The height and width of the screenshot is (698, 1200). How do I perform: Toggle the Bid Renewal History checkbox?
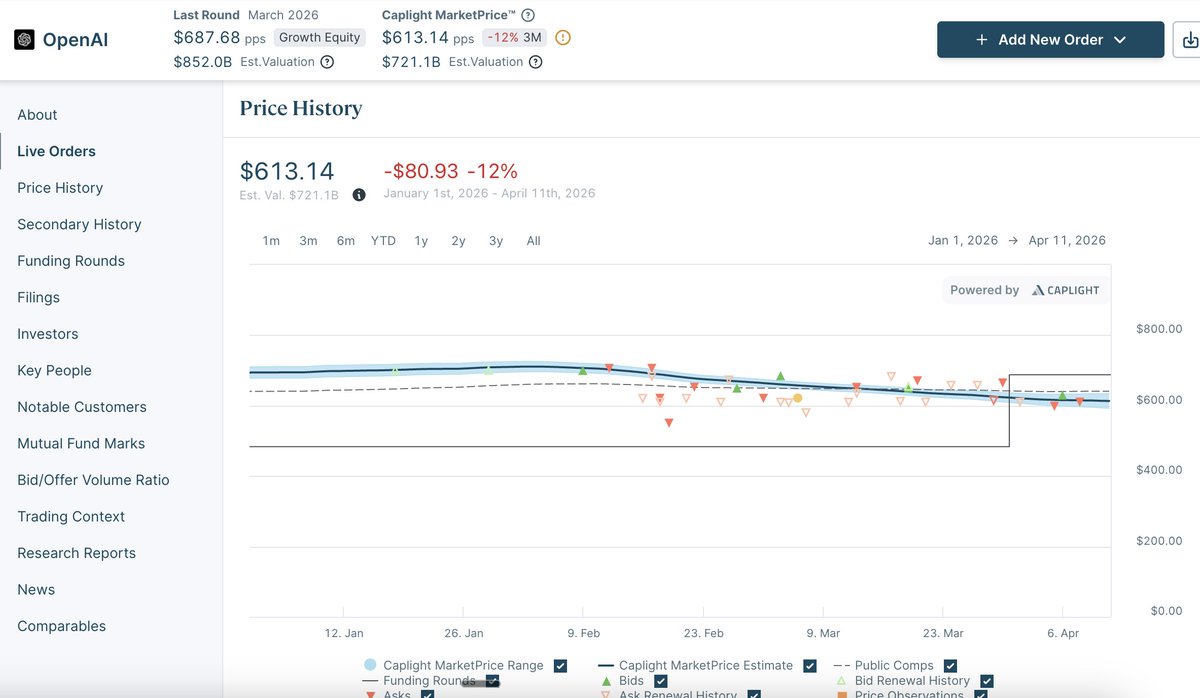pyautogui.click(x=987, y=682)
